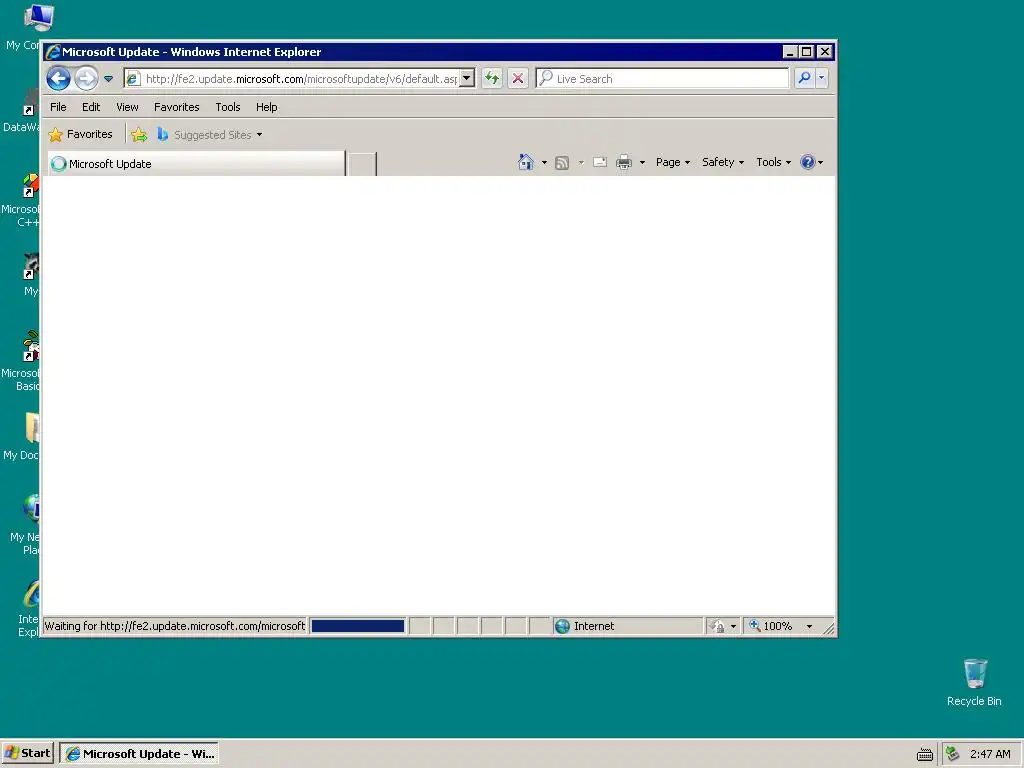
Task: Select the Microsoft Update tab
Action: point(196,164)
